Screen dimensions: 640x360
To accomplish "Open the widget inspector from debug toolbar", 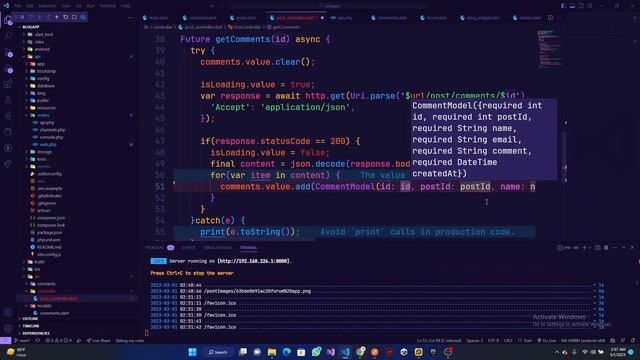I will pos(83,17).
